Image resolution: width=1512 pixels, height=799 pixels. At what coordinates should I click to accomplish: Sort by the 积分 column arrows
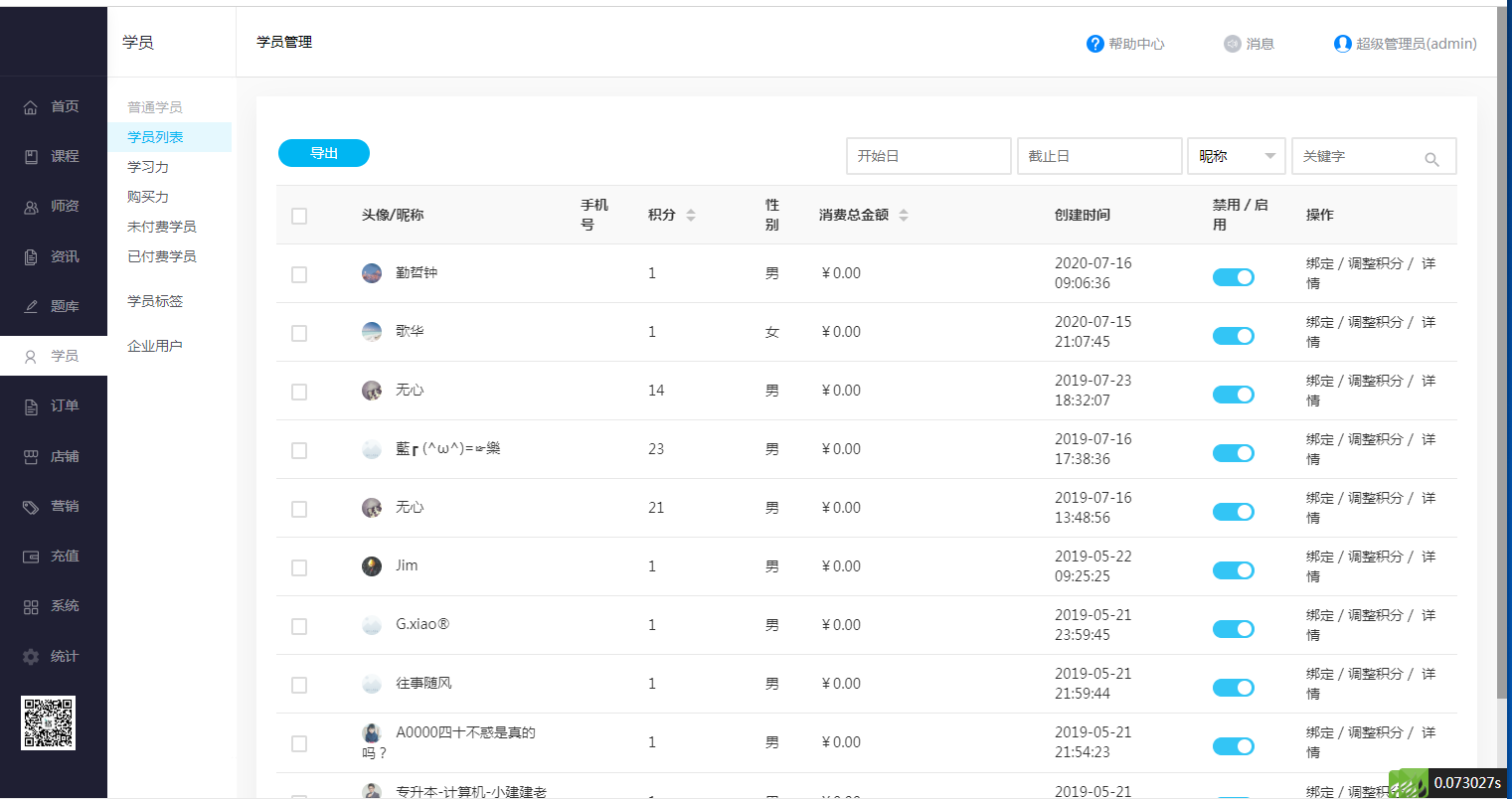691,215
